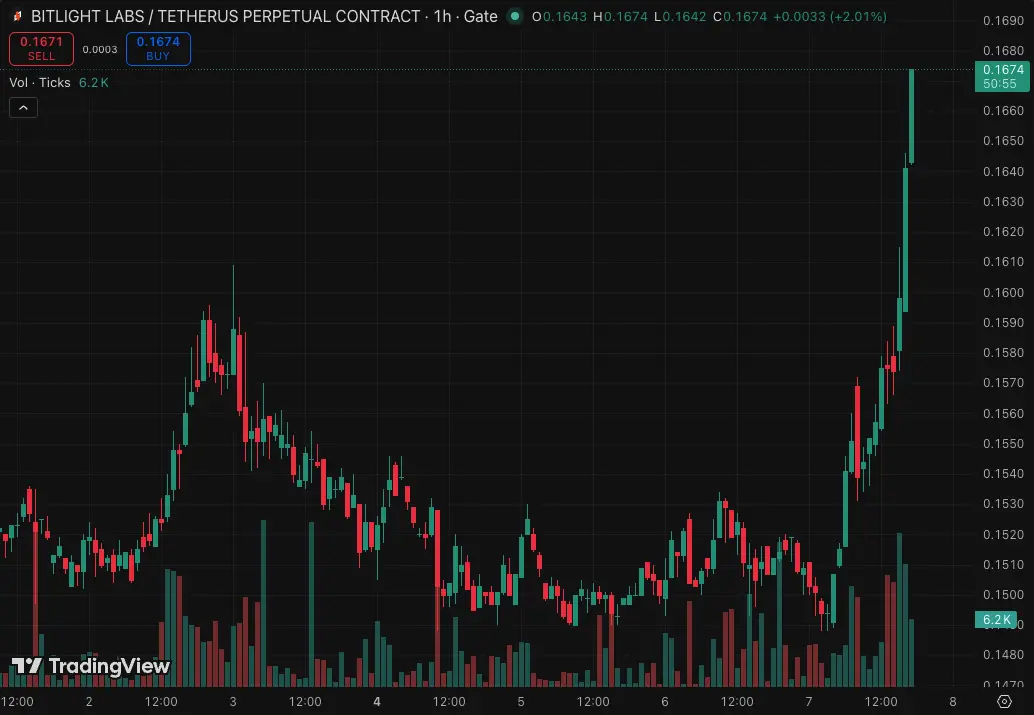Screen dimensions: 1034x715
Task: Open symbol title BITLIGHT LABS / TETHERUS PERPETUAL CONTRACT
Action: (226, 16)
